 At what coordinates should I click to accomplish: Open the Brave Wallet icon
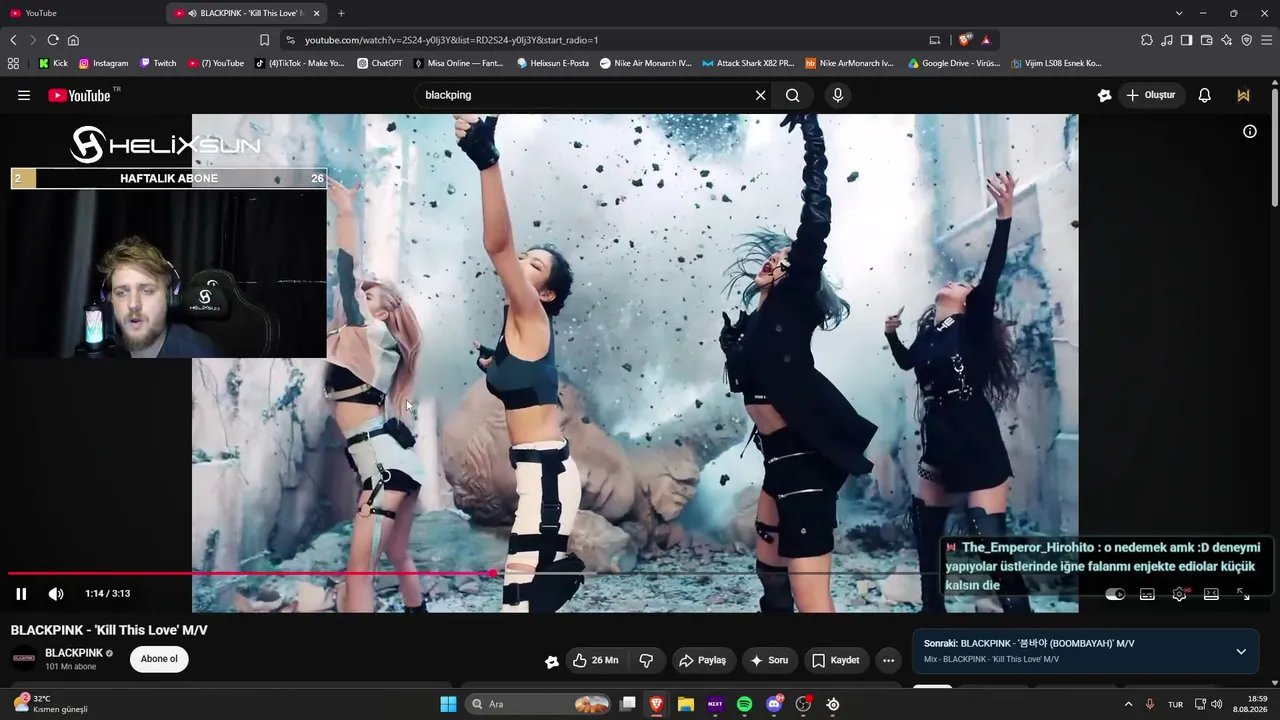tap(1206, 40)
